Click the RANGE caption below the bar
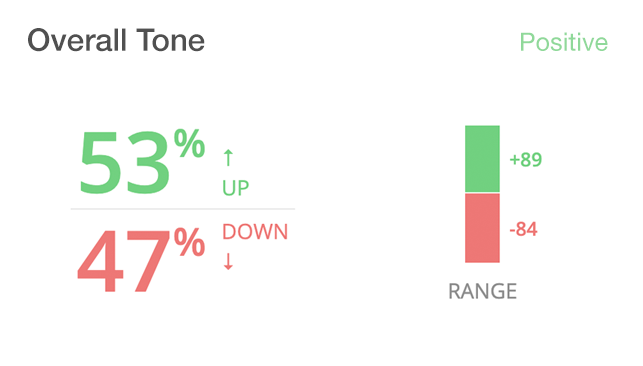643x366 pixels. [483, 291]
